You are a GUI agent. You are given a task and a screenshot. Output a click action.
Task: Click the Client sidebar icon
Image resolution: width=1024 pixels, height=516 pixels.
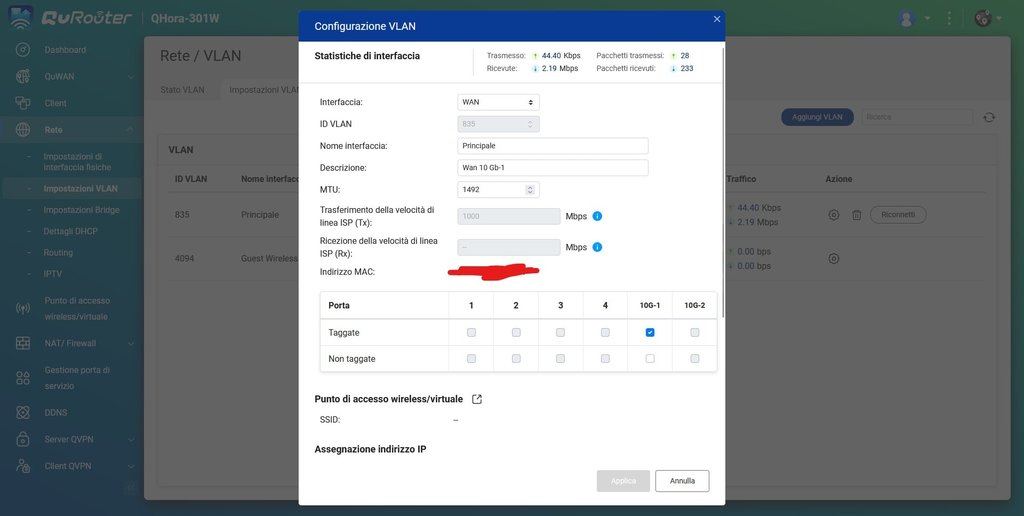(23, 103)
